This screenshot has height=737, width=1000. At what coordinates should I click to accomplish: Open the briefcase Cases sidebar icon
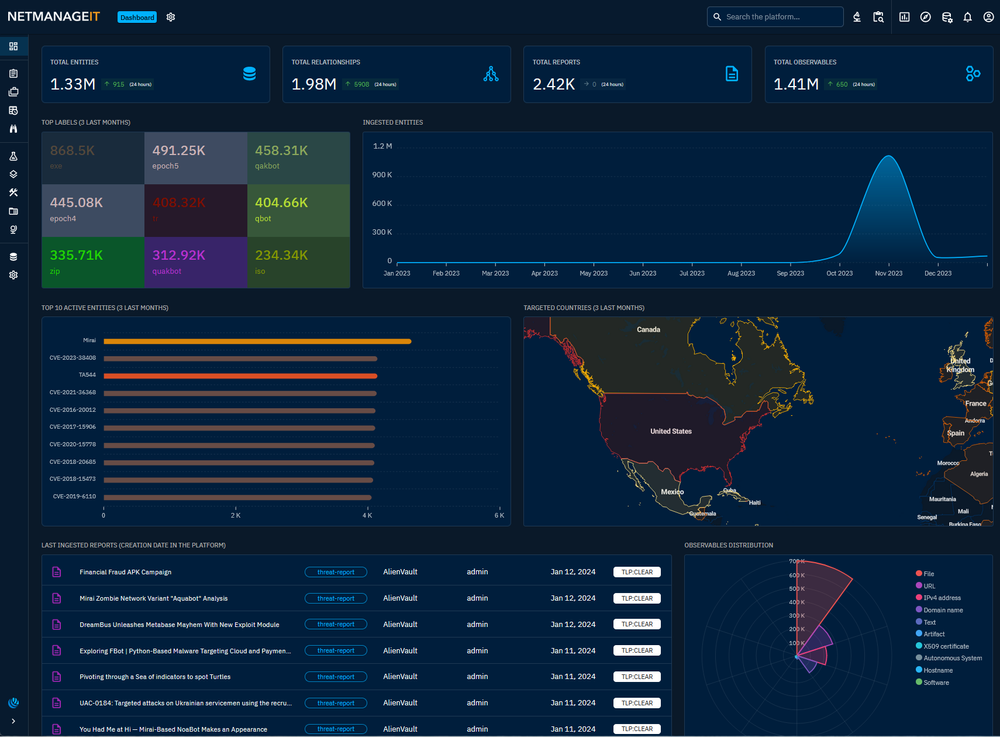(13, 92)
